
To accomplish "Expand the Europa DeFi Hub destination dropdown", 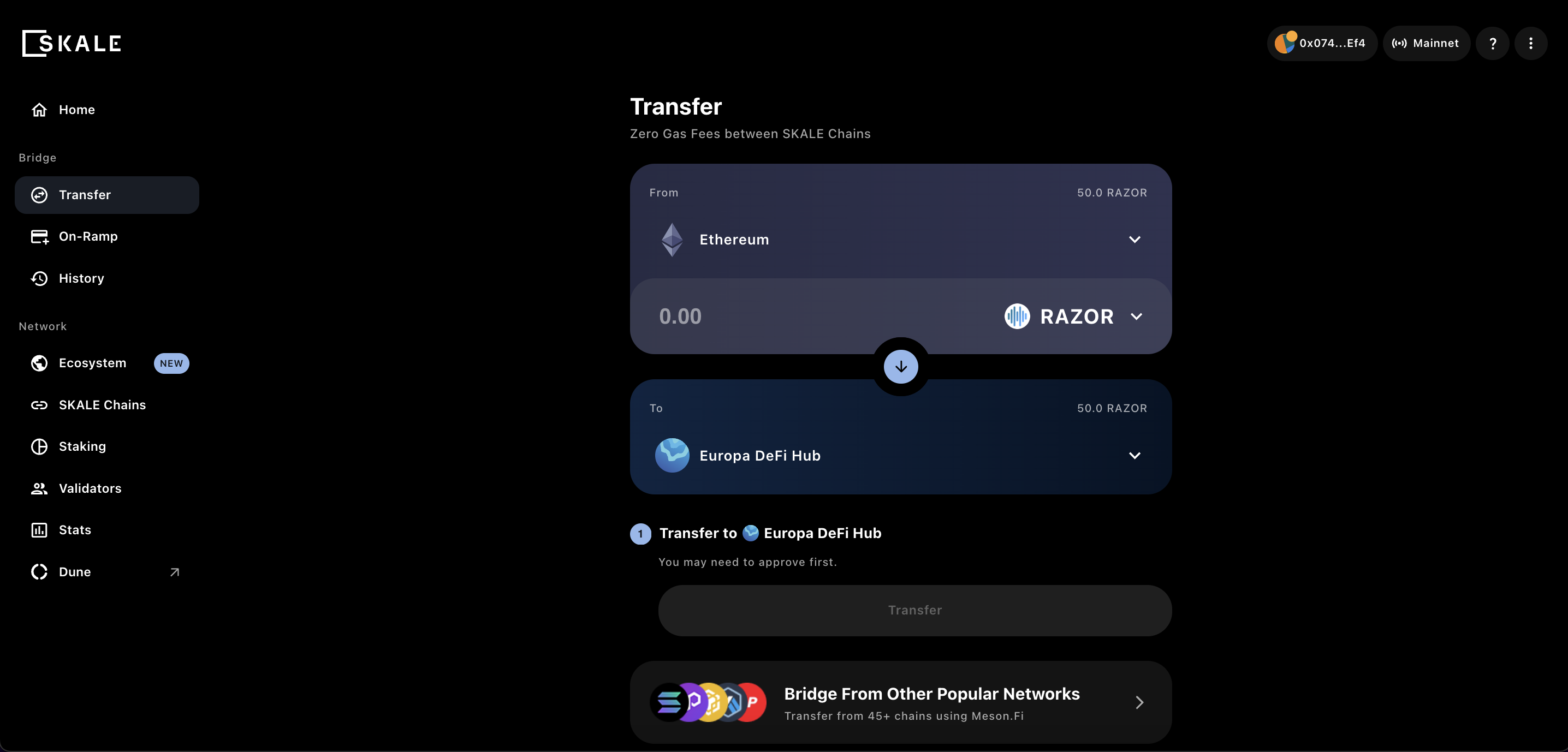I will pyautogui.click(x=1135, y=455).
